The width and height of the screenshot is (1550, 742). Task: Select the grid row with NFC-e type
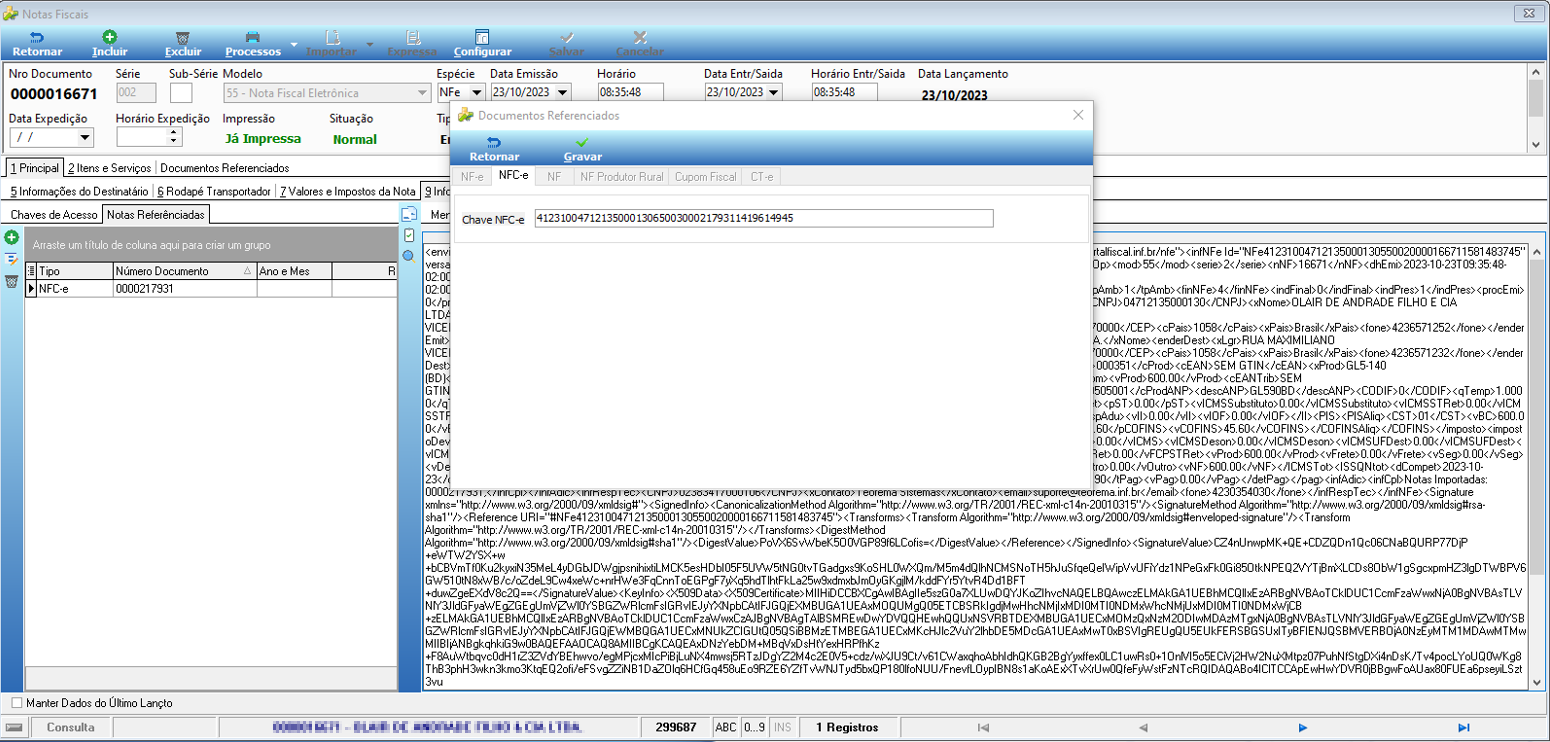coord(212,289)
